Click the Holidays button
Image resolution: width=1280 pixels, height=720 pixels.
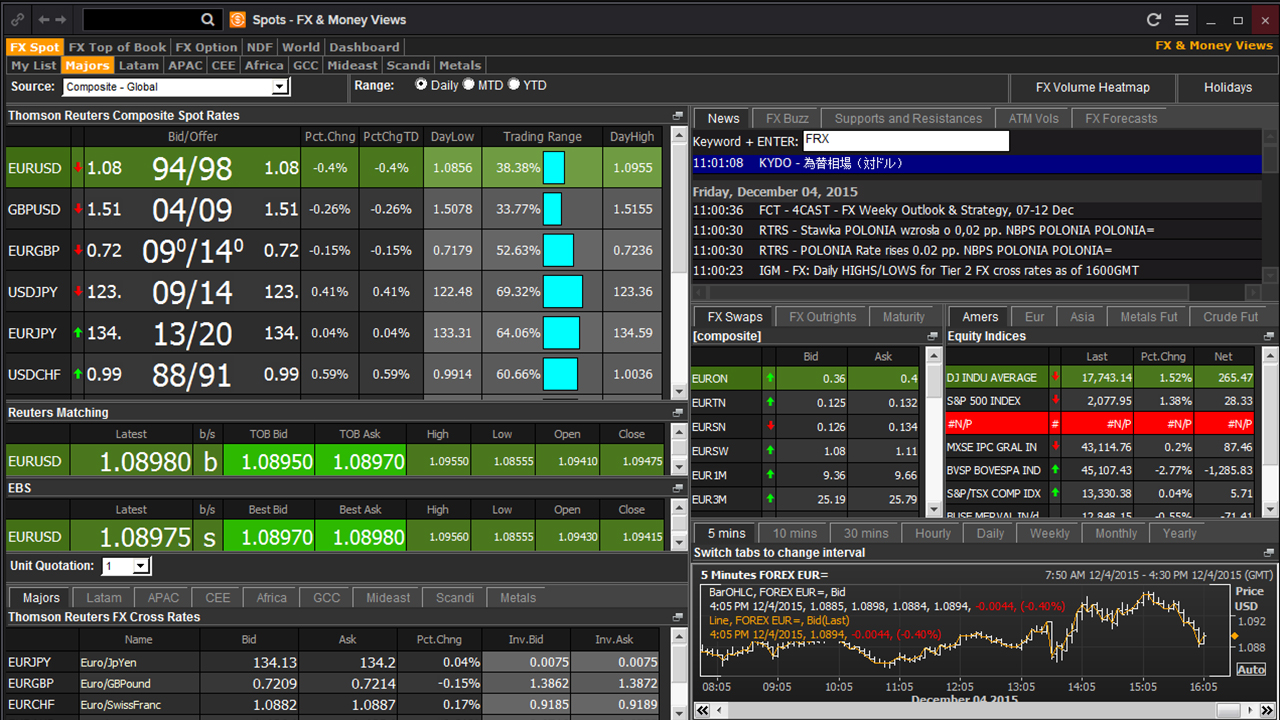click(1227, 88)
